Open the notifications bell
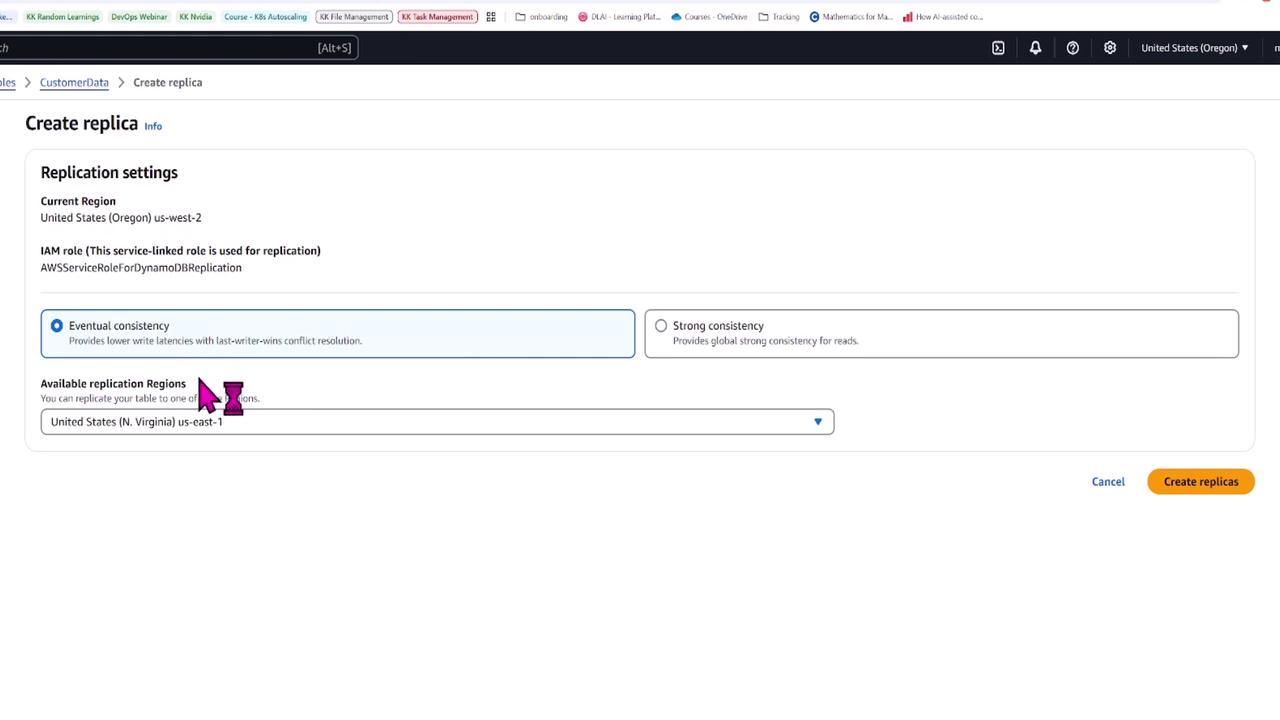1280x720 pixels. pyautogui.click(x=1035, y=48)
